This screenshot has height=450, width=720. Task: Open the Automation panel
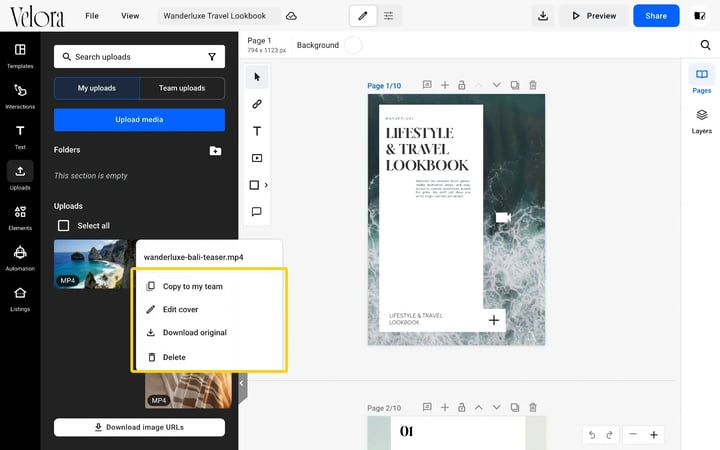pos(20,258)
